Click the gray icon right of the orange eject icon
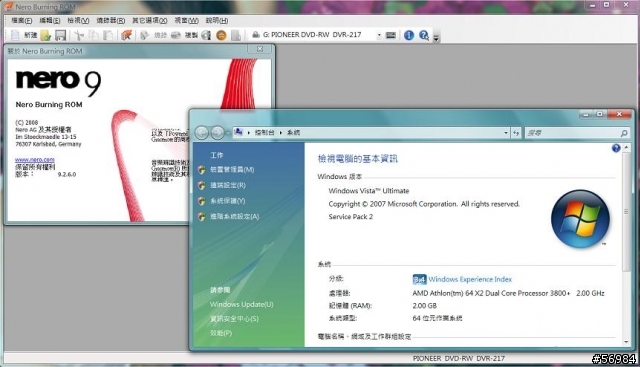640x367 pixels. (236, 36)
